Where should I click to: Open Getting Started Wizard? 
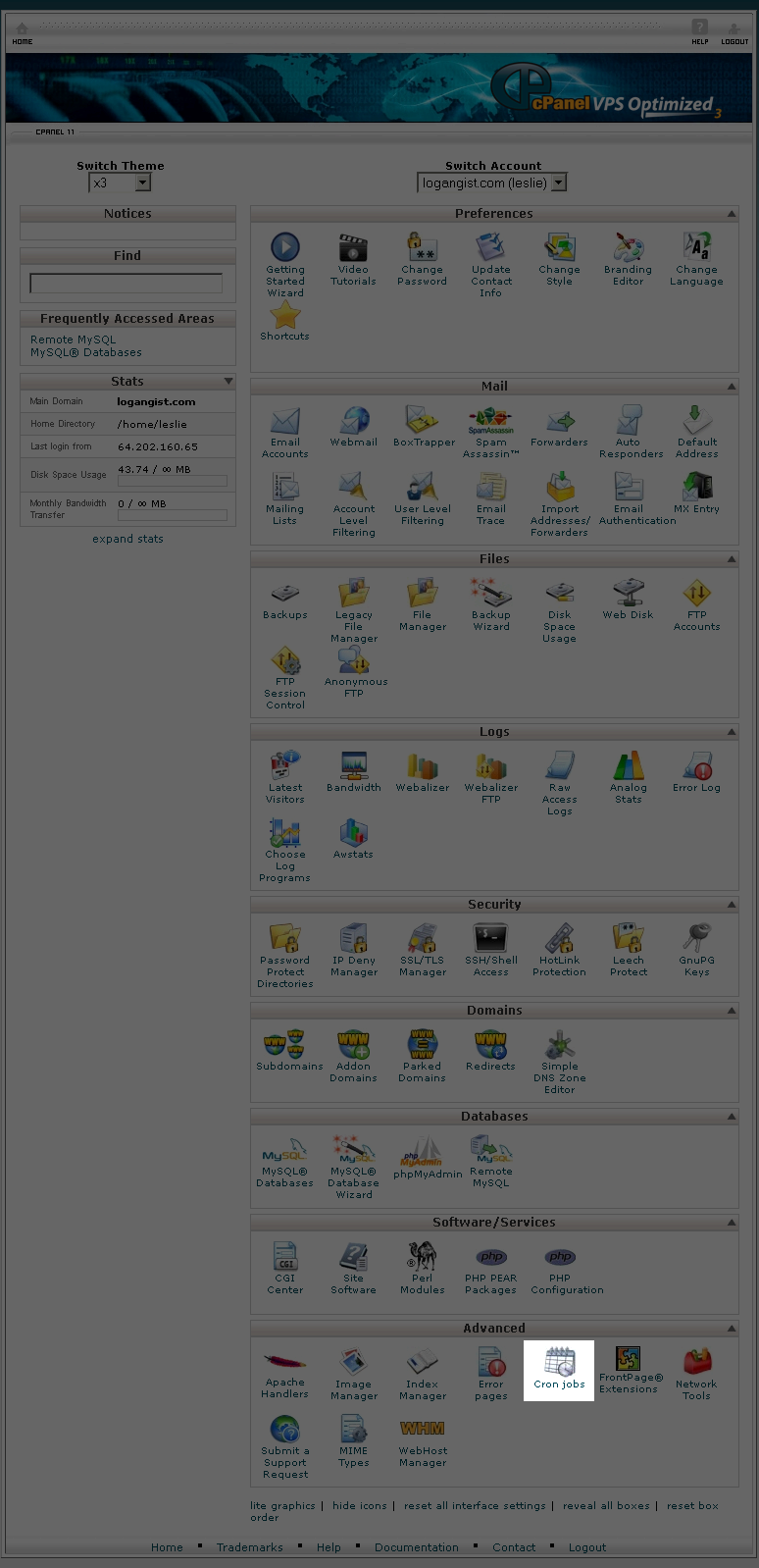point(285,265)
